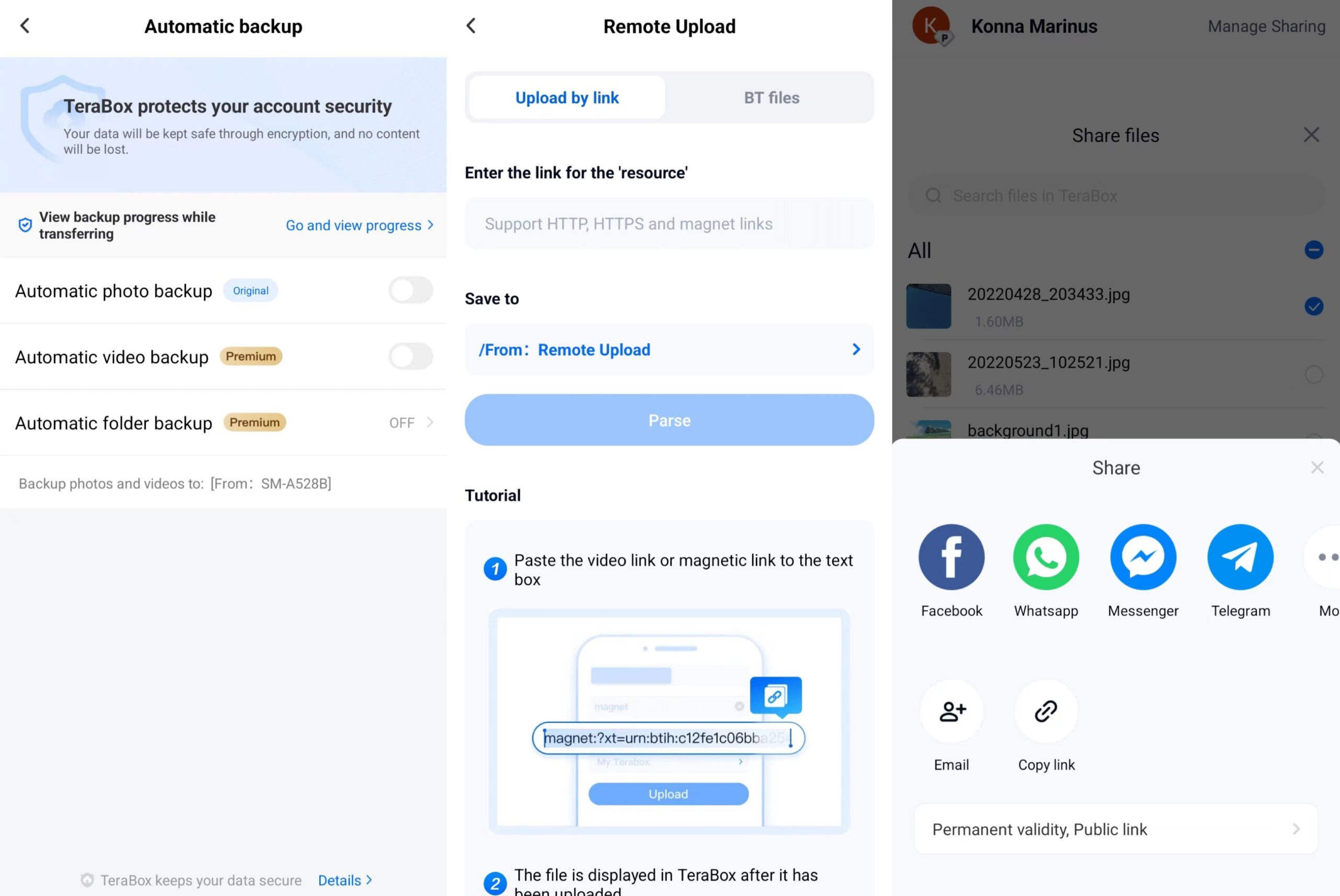Click Go and view progress link
The image size is (1340, 896).
point(354,224)
